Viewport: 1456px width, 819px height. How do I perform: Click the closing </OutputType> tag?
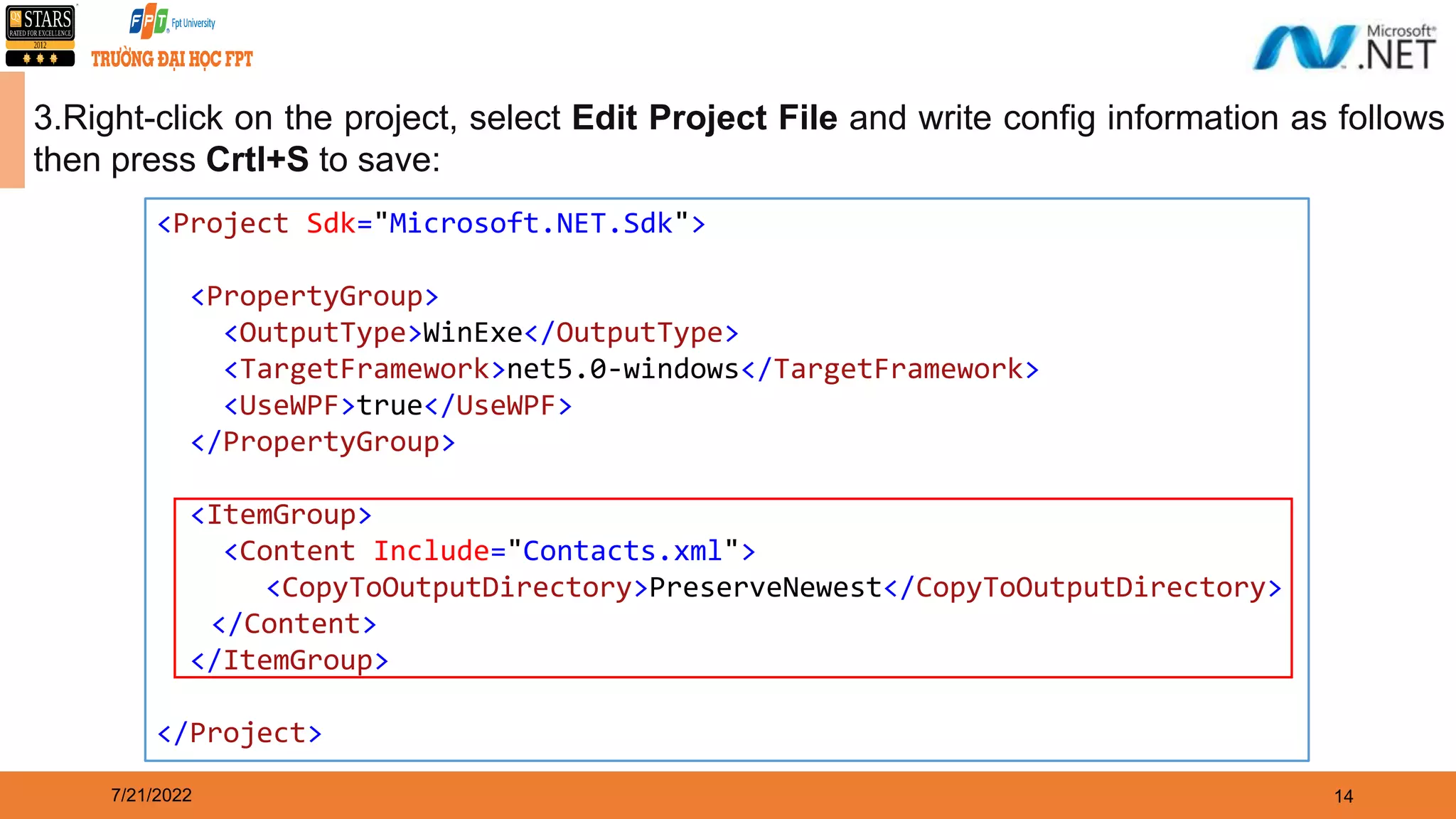click(x=632, y=333)
